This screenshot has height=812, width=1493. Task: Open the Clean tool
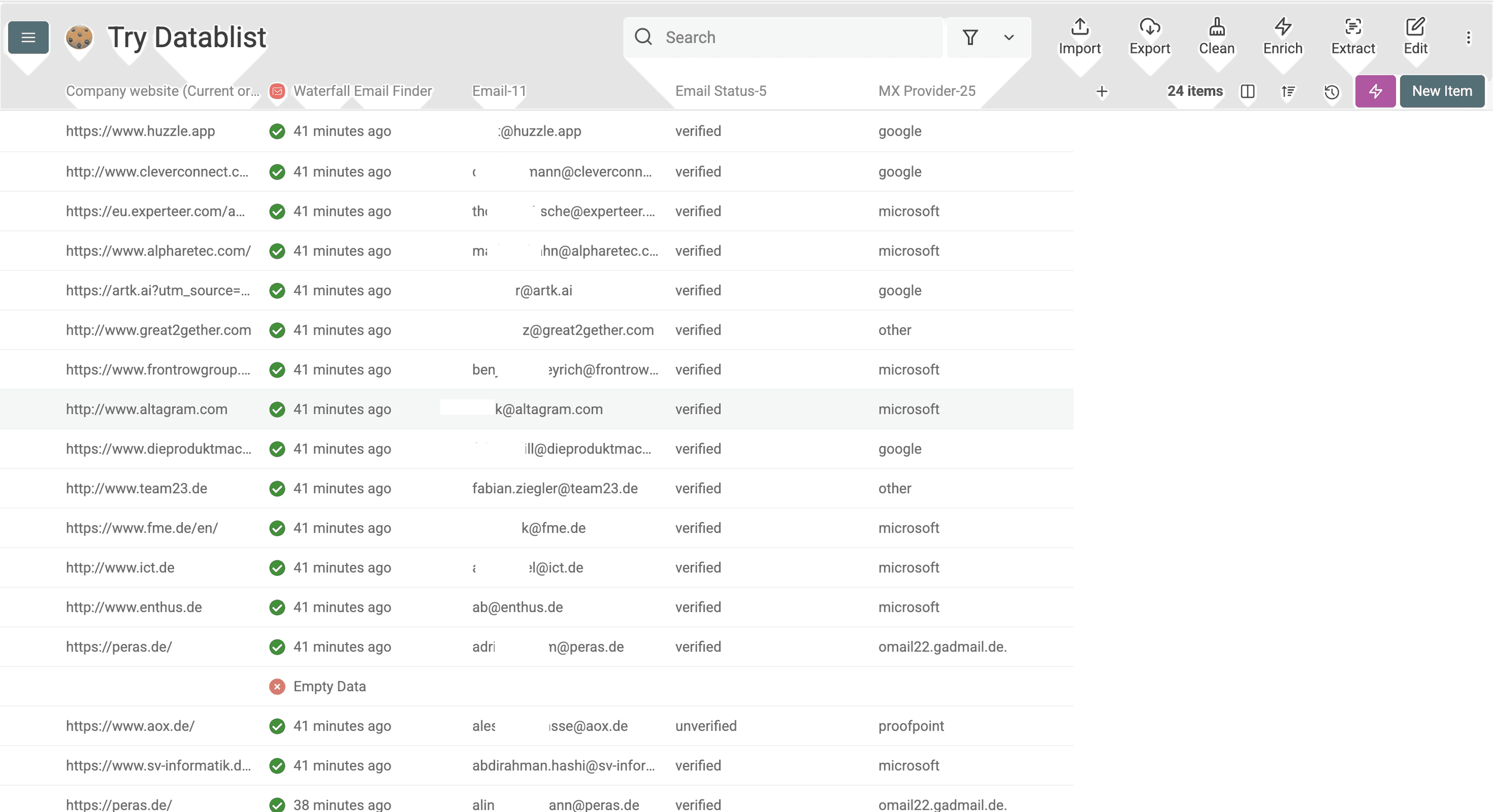tap(1217, 37)
